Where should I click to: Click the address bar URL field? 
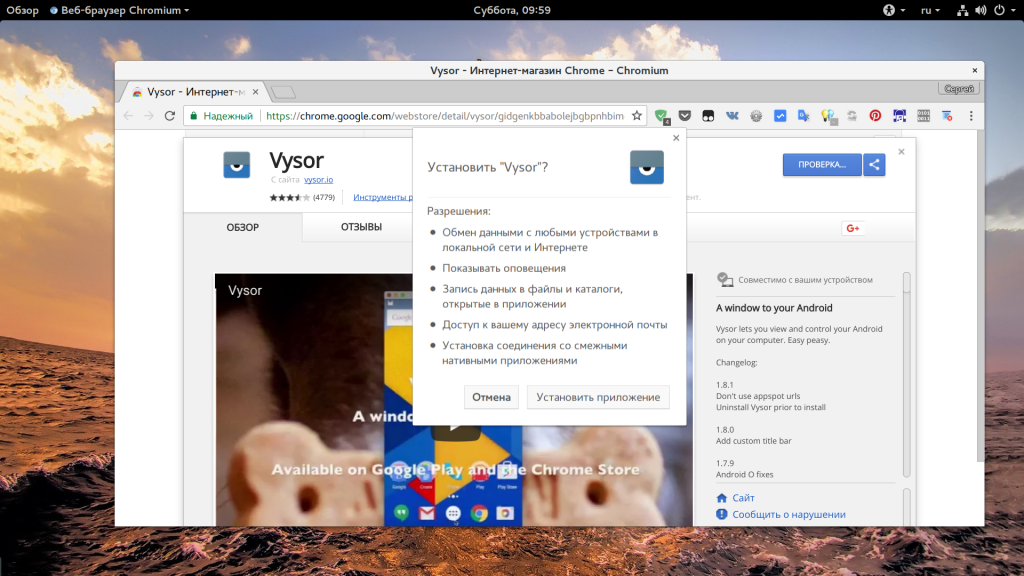(444, 116)
